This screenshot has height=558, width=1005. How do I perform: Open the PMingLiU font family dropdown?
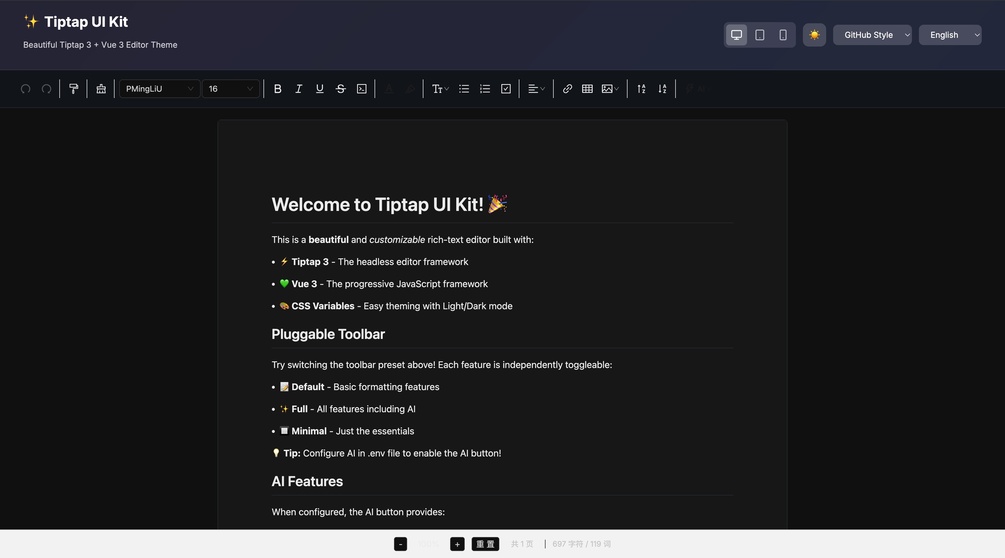coord(160,89)
